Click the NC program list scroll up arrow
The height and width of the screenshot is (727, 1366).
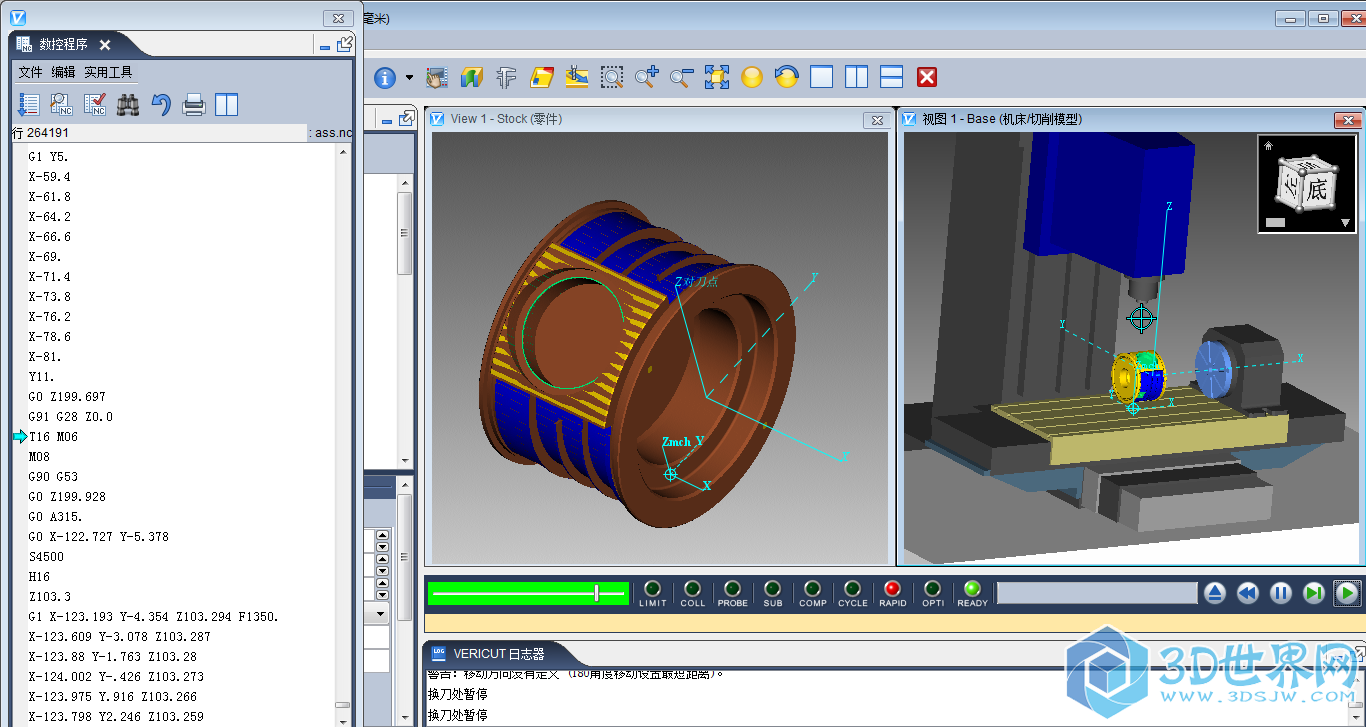click(344, 152)
